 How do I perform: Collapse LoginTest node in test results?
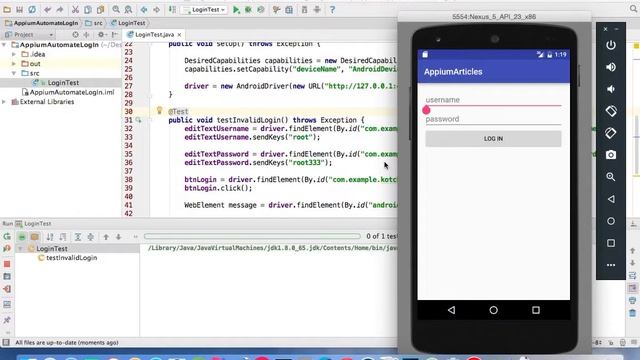click(20, 249)
